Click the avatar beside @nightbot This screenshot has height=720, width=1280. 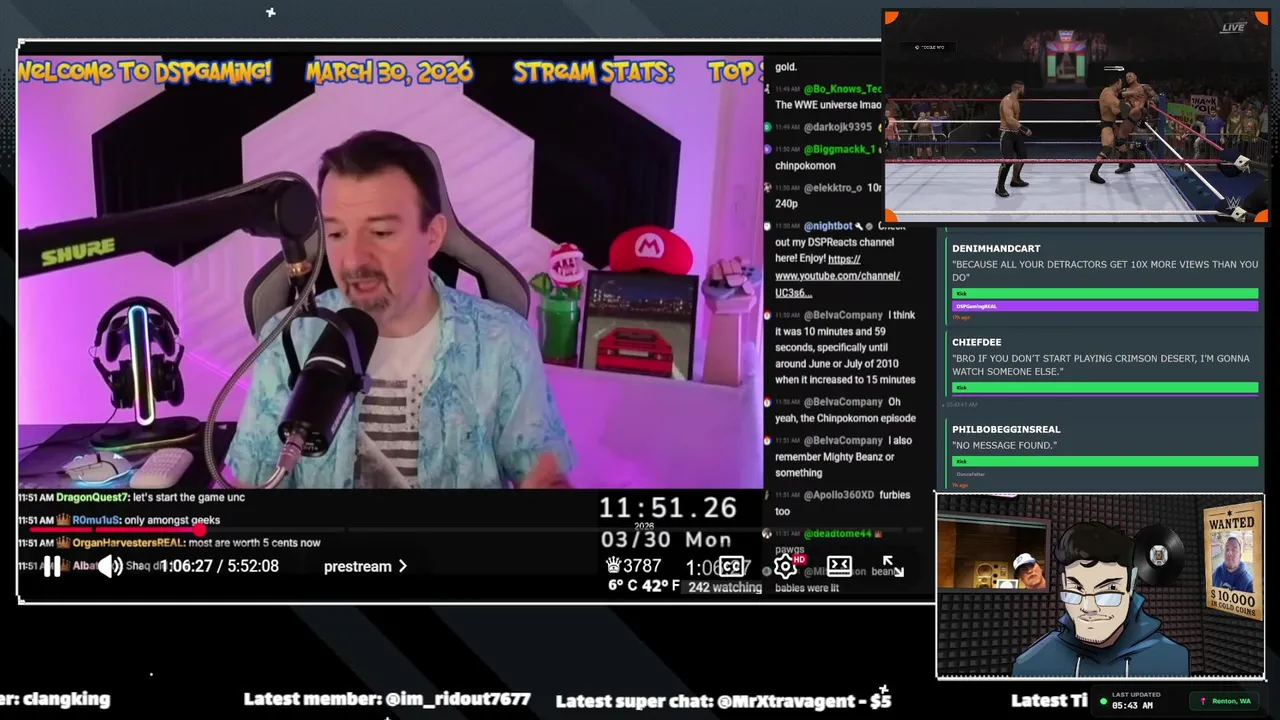point(767,226)
